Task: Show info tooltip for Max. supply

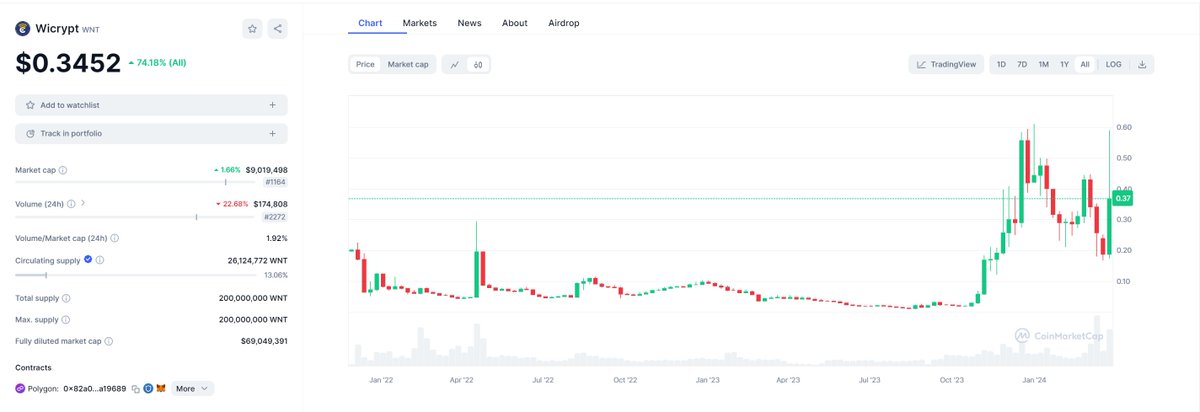Action: tap(64, 320)
